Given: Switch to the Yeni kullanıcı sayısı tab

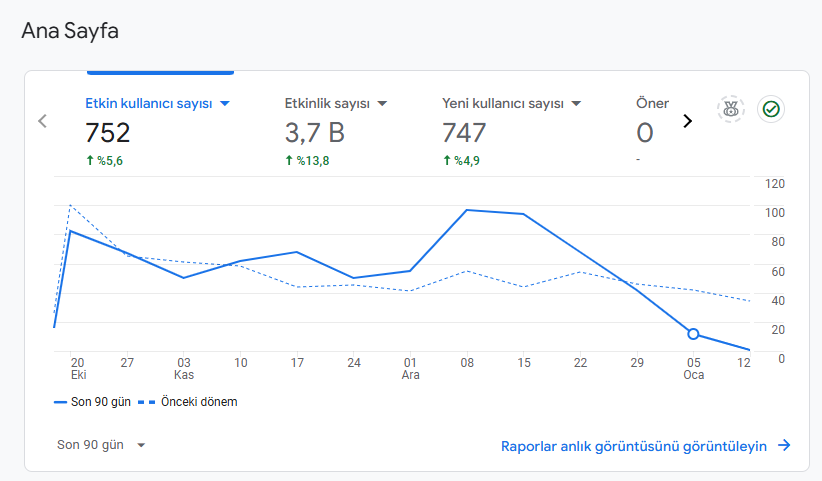Looking at the screenshot, I should pyautogui.click(x=512, y=131).
